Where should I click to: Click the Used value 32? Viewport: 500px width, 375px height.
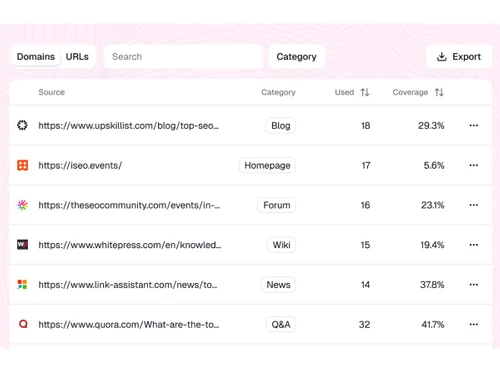pyautogui.click(x=364, y=324)
